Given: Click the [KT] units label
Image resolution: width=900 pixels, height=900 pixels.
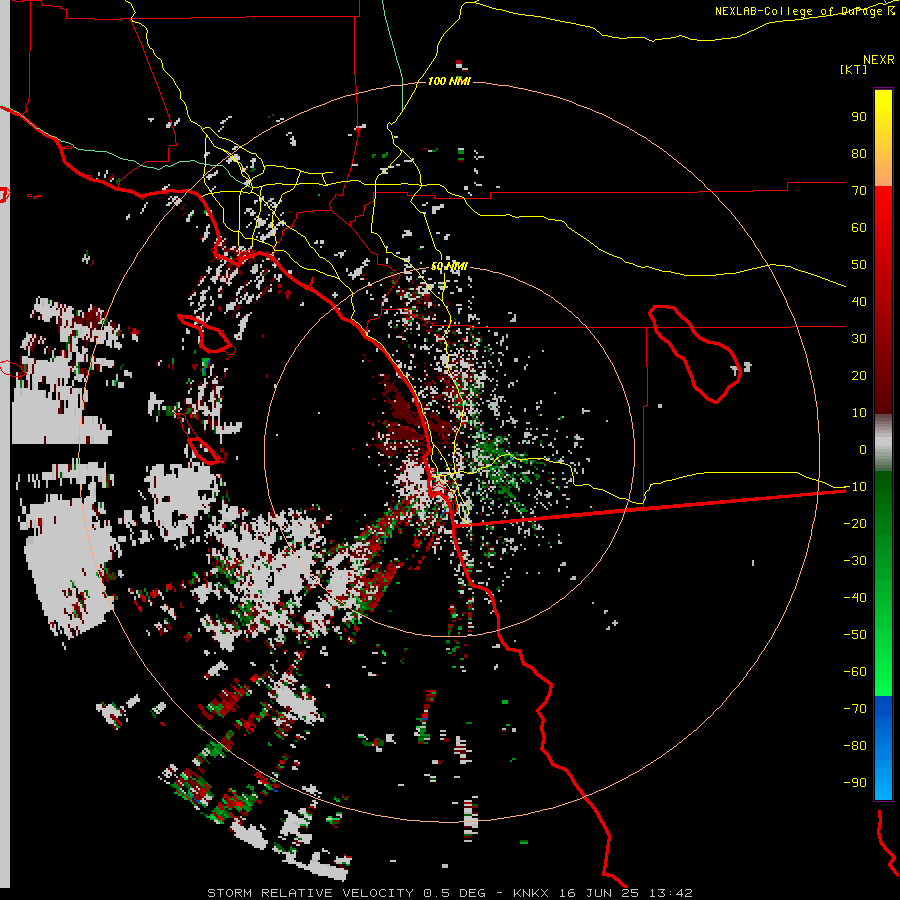Looking at the screenshot, I should coord(853,69).
